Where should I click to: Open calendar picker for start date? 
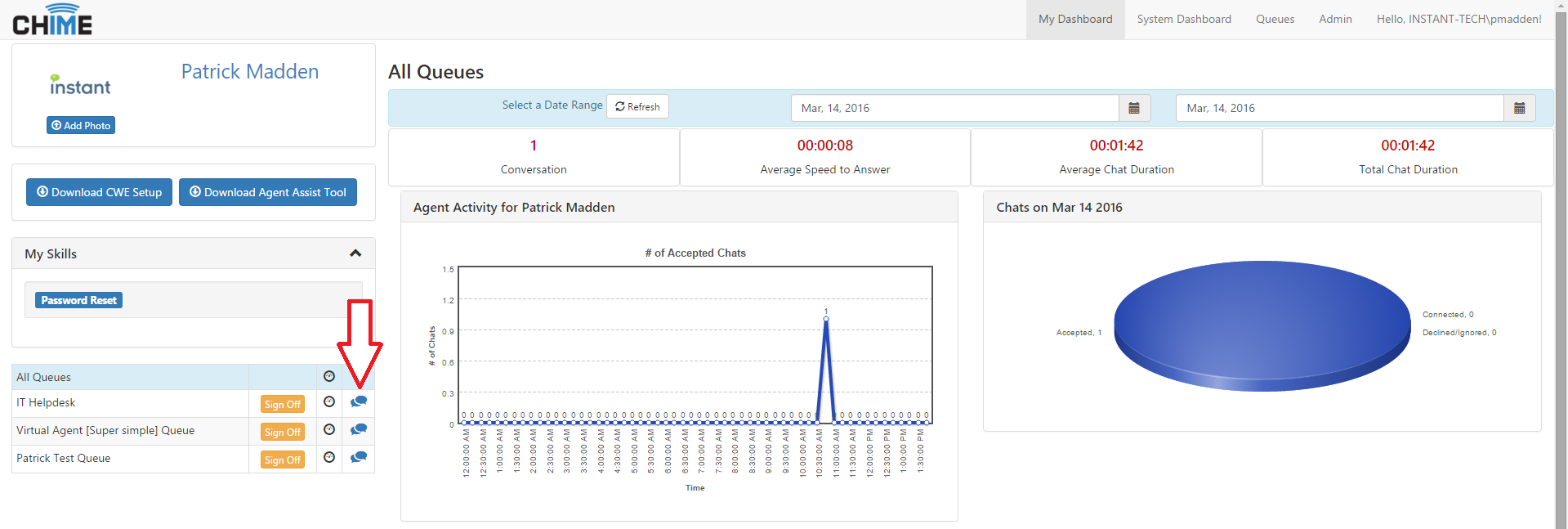coord(1134,108)
